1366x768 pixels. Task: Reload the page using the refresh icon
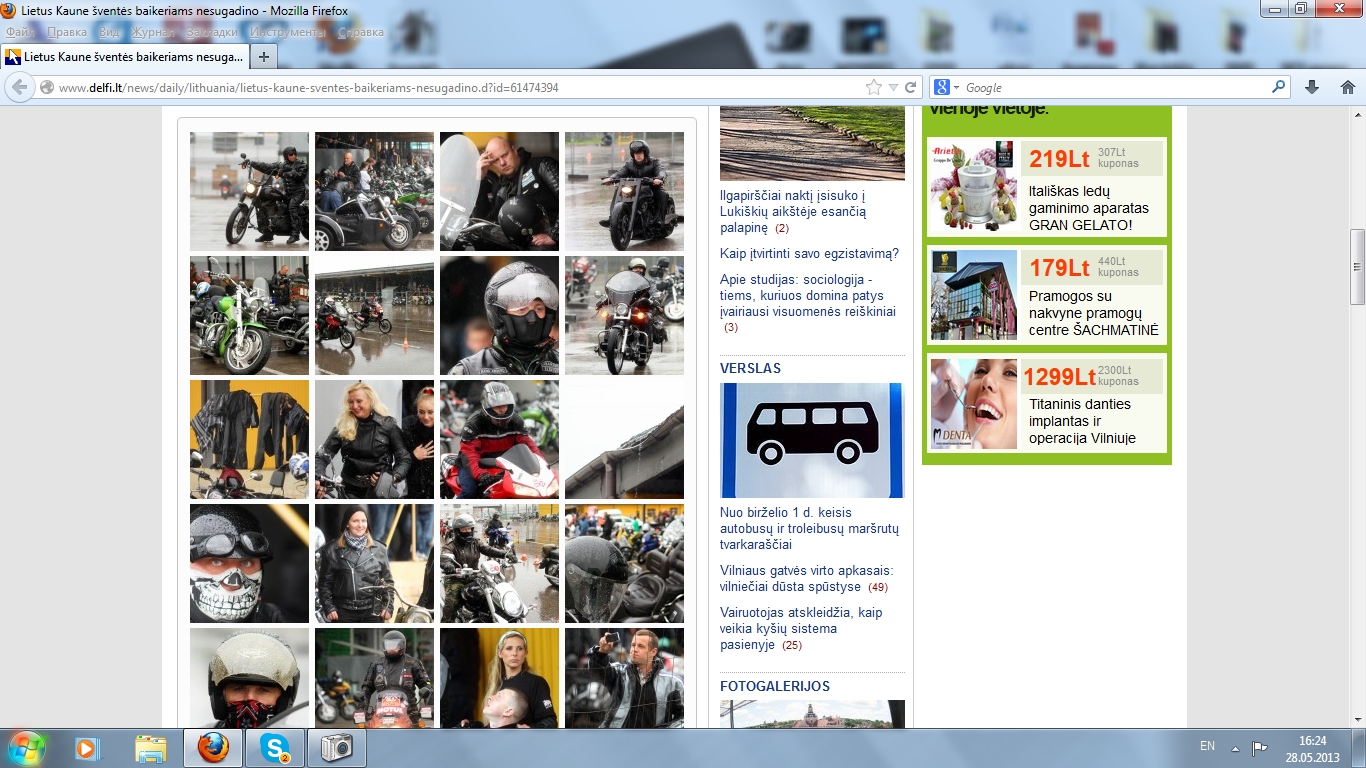coord(911,87)
